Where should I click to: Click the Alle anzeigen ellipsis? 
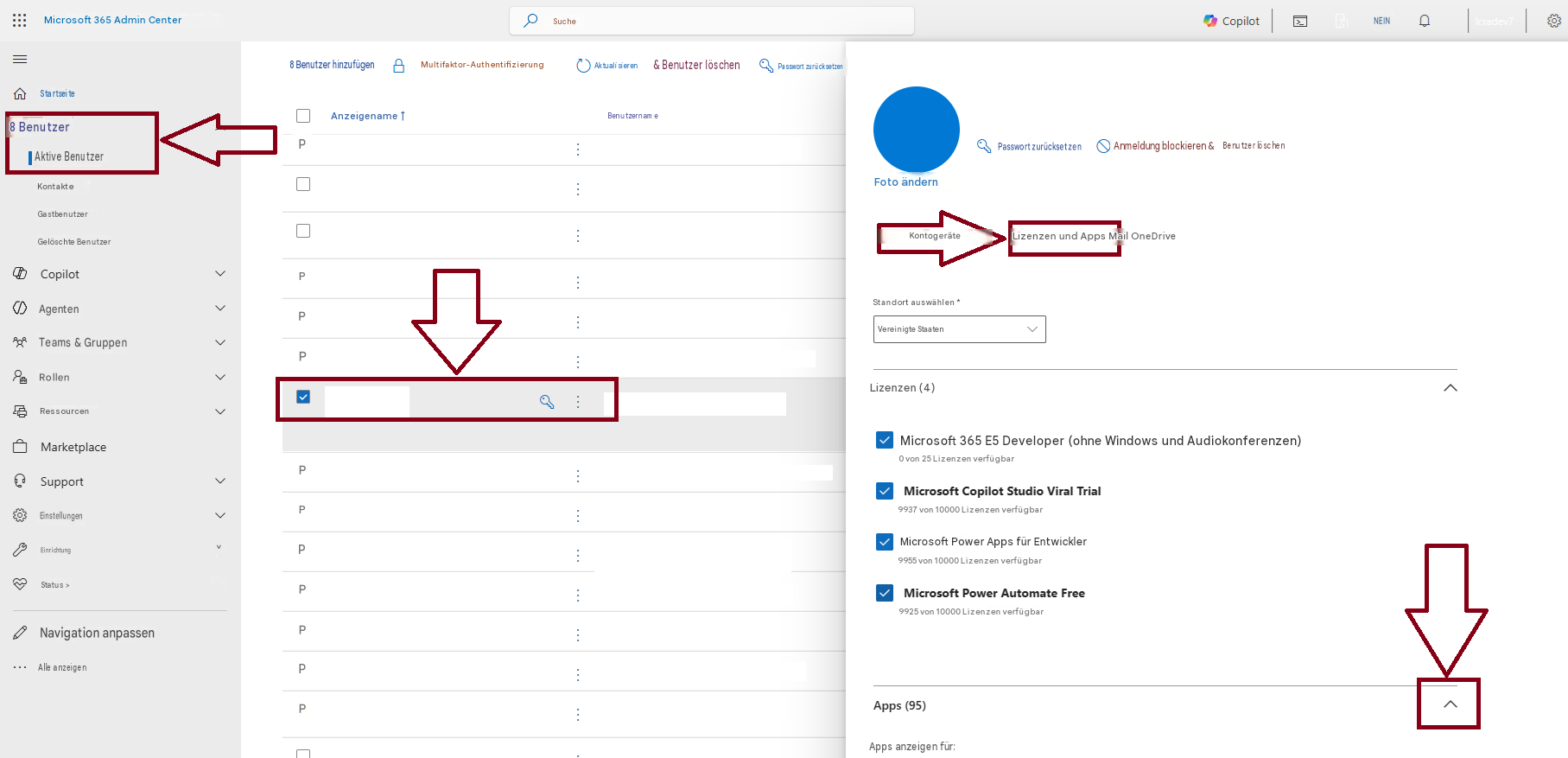tap(20, 667)
